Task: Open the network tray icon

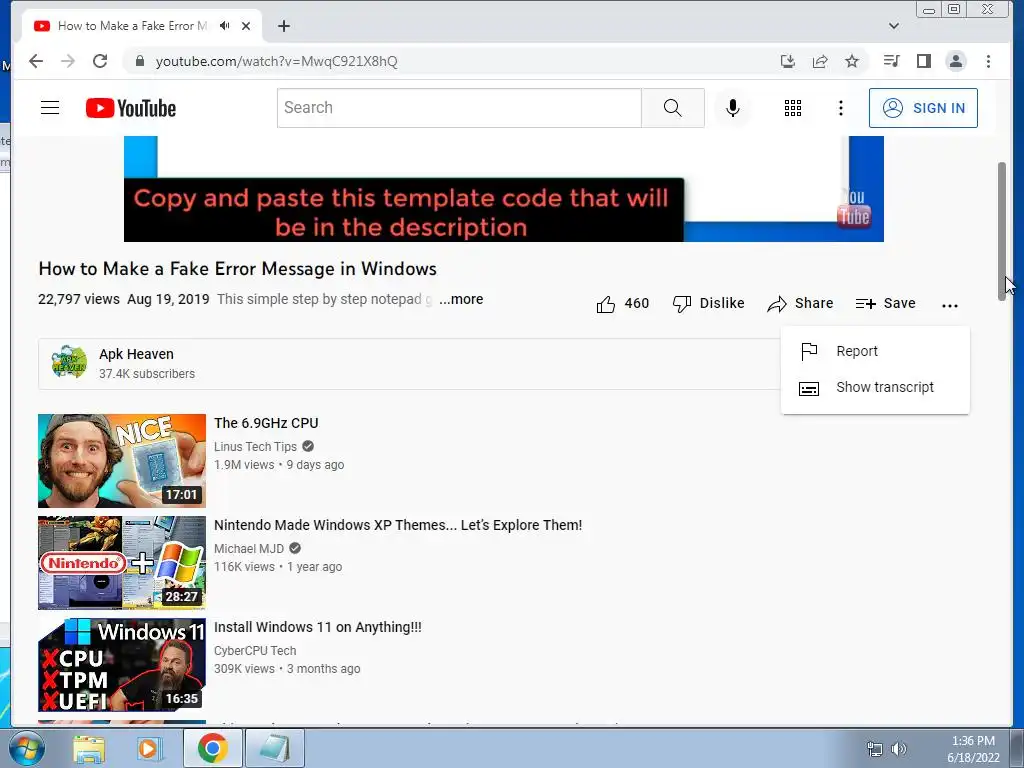Action: click(874, 749)
